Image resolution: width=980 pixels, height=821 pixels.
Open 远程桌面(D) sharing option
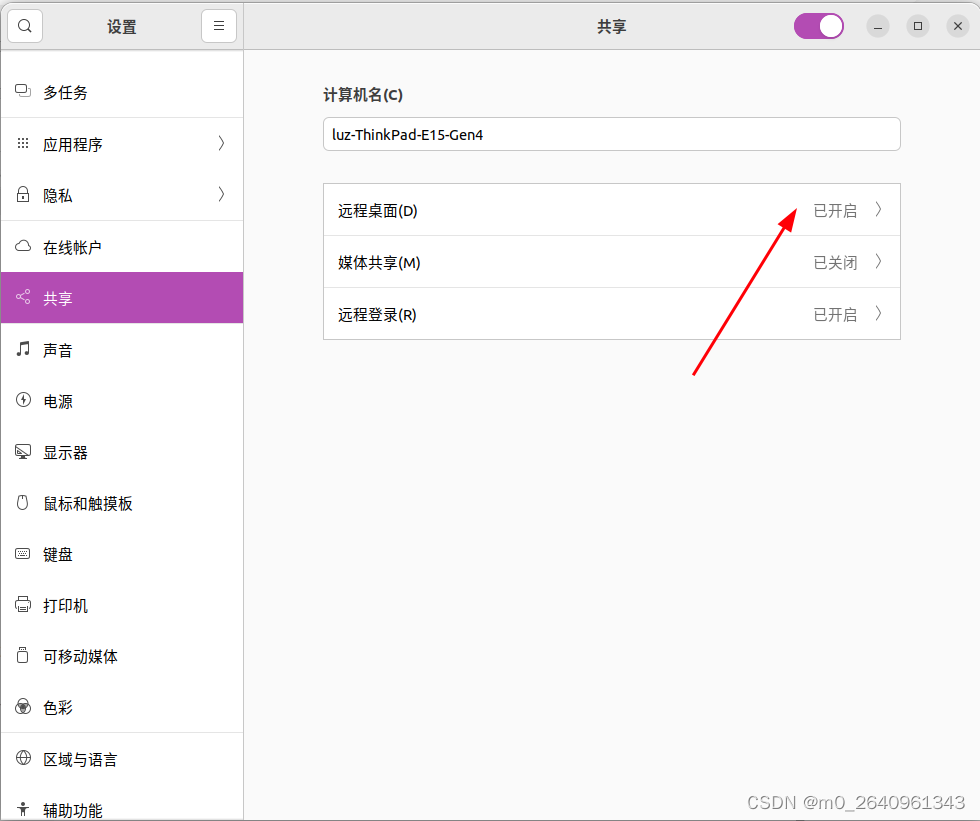point(612,210)
